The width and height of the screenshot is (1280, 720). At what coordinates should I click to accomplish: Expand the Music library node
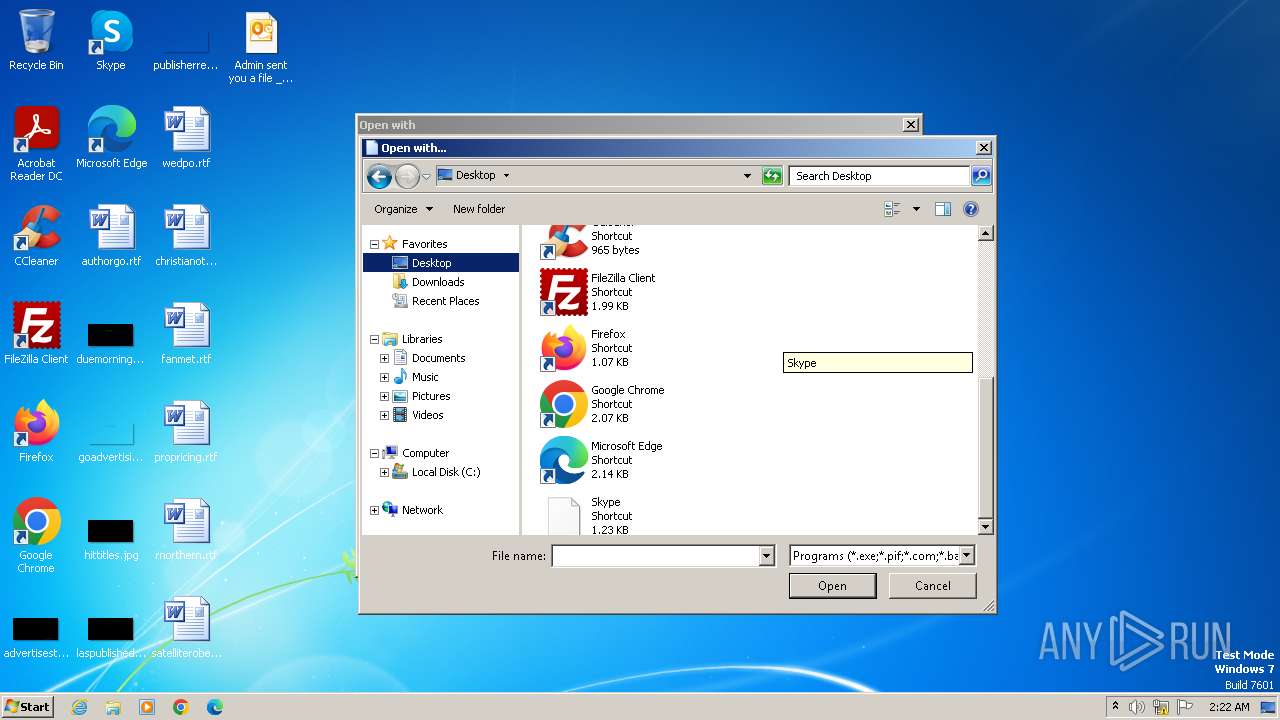(x=384, y=377)
